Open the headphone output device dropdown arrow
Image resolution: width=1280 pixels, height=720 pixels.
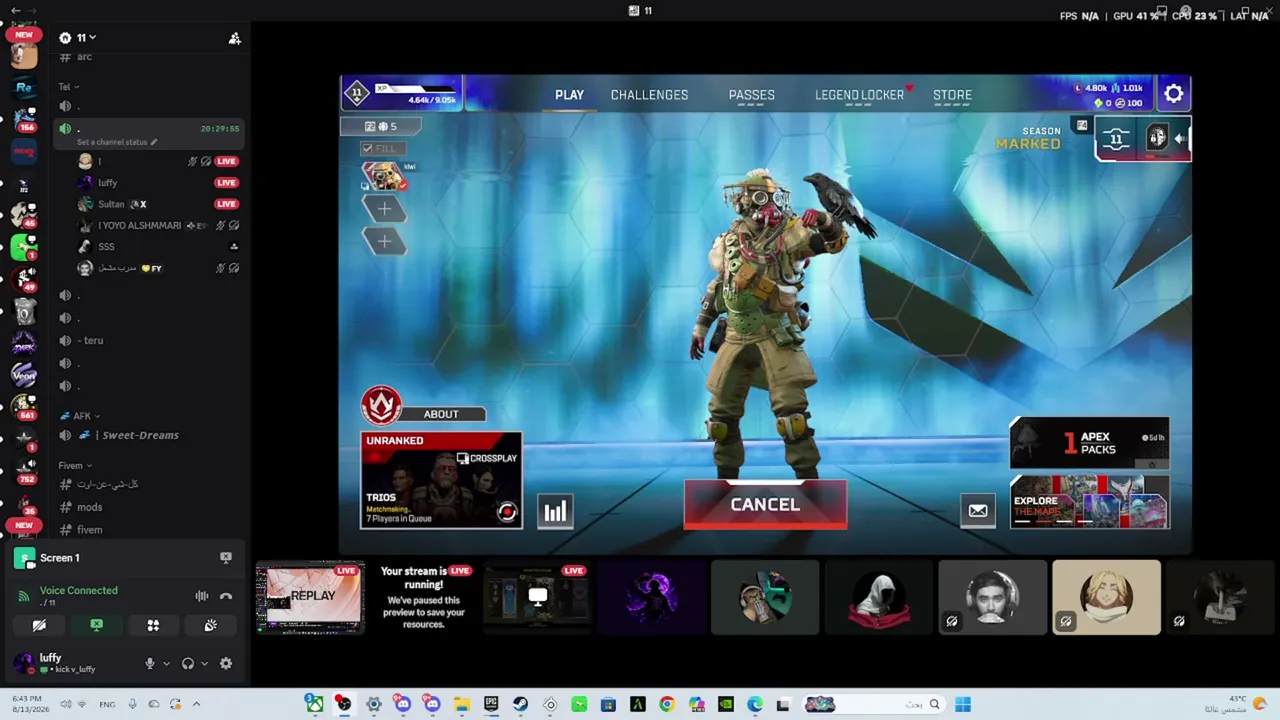[x=204, y=663]
